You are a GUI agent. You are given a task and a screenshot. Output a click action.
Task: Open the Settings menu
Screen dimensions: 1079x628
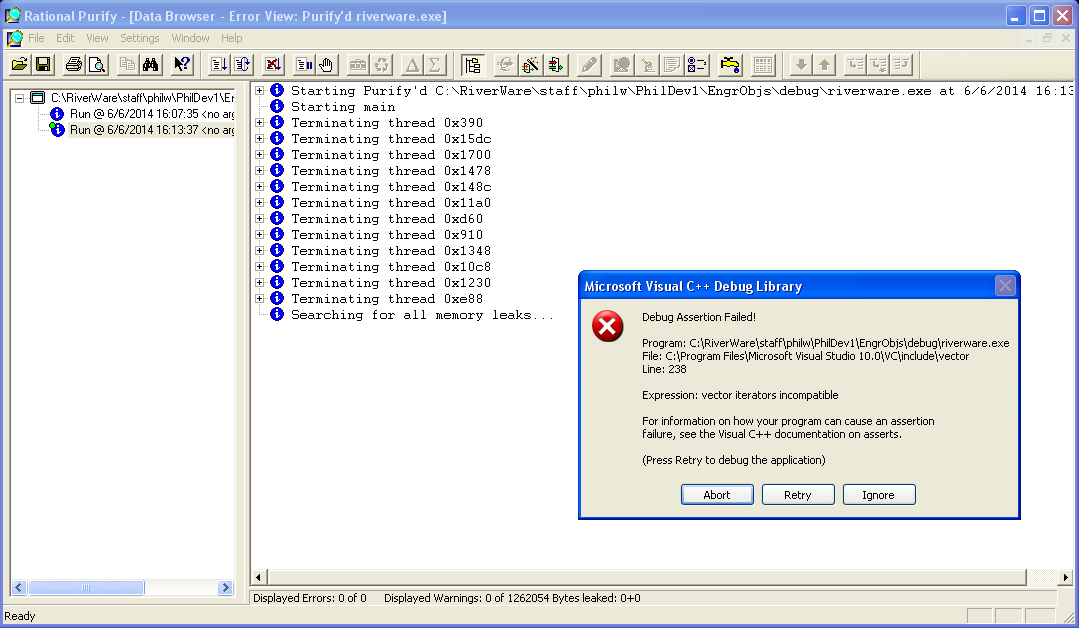tap(140, 38)
